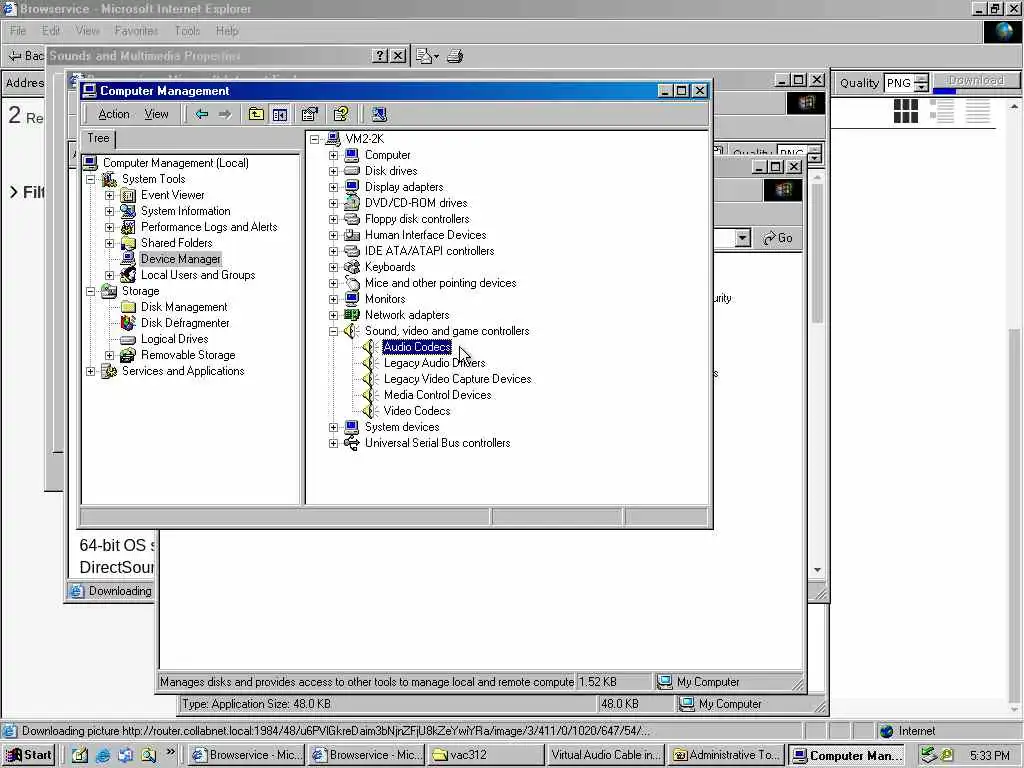Image resolution: width=1024 pixels, height=768 pixels.
Task: Click the Start button
Action: pos(29,755)
